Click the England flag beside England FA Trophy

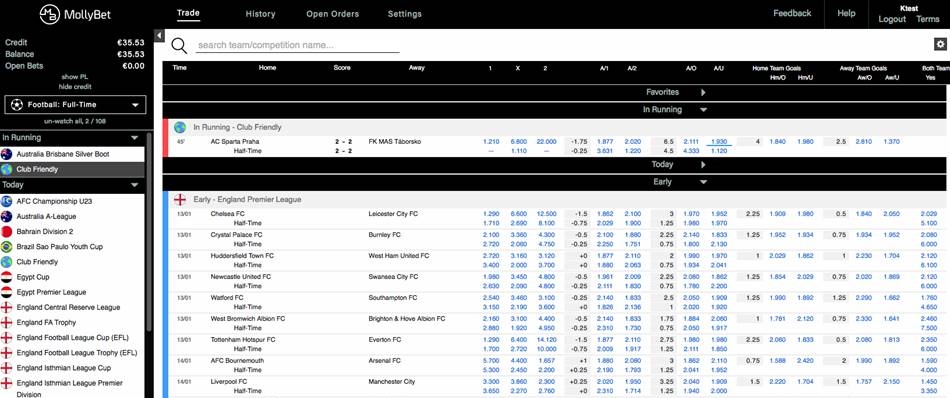7,322
